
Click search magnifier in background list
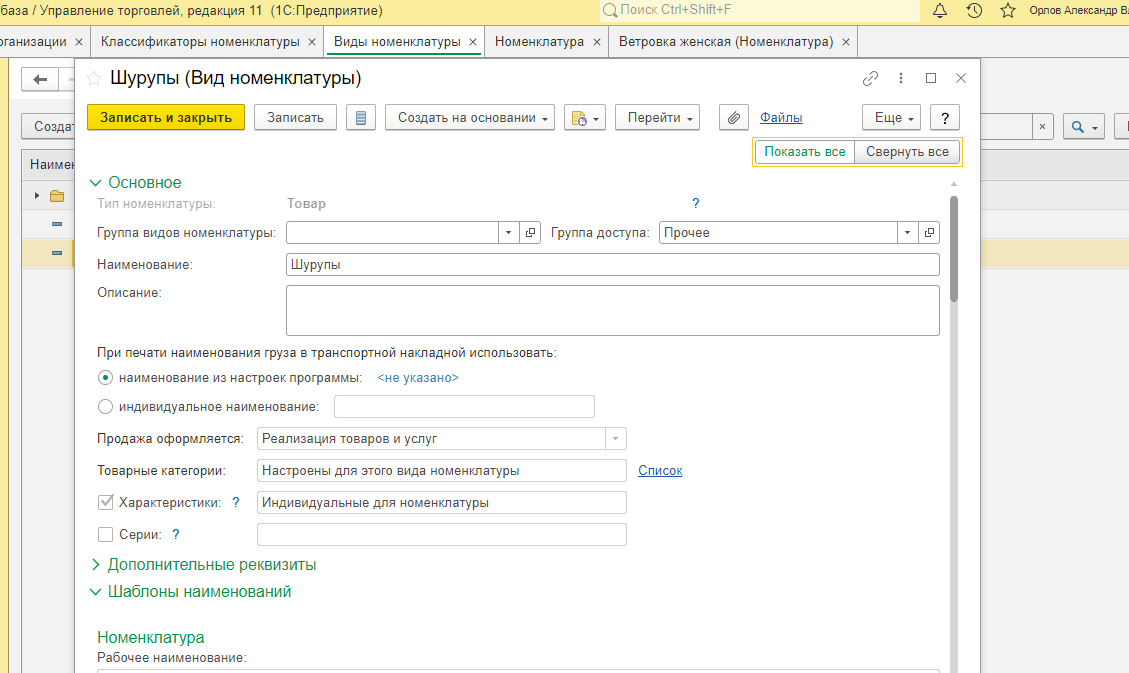click(1083, 127)
